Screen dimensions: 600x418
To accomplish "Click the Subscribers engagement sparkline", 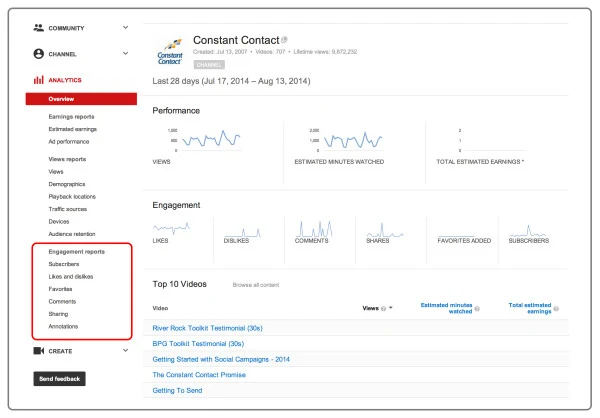I will coord(528,231).
